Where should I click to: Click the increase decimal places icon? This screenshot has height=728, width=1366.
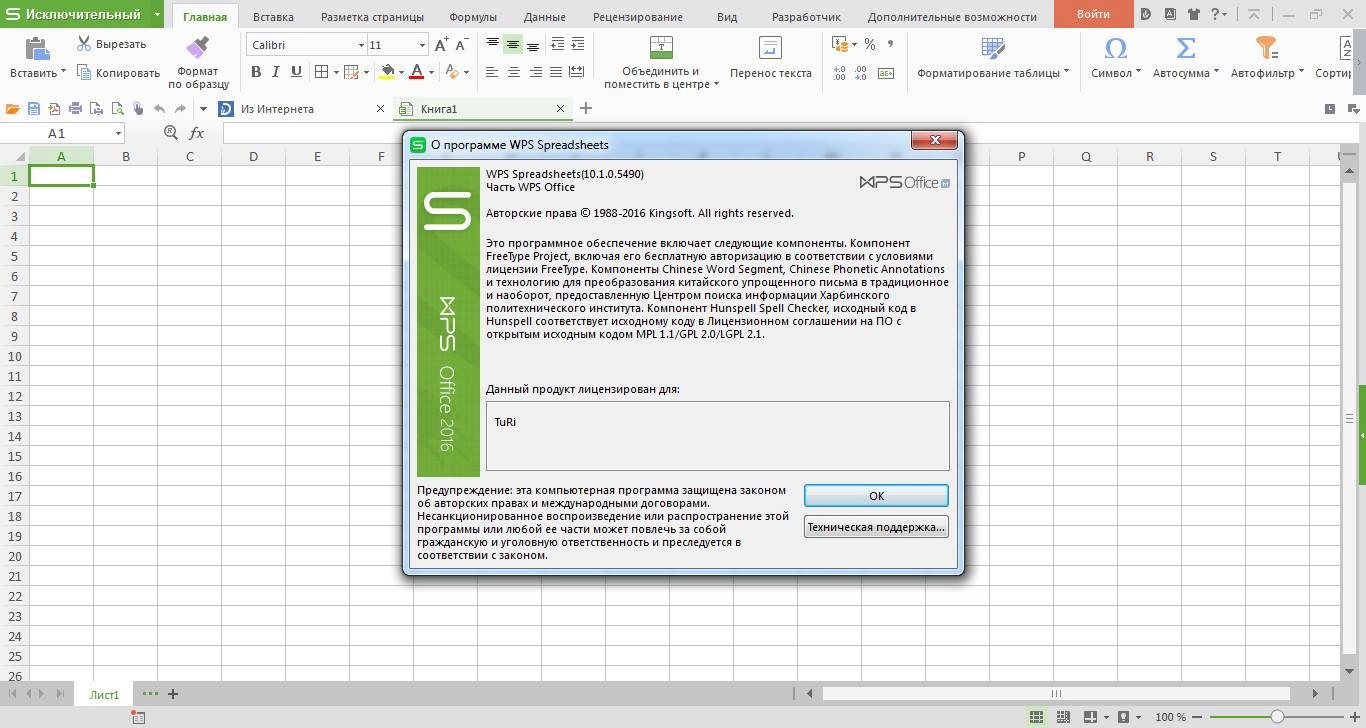tap(839, 73)
